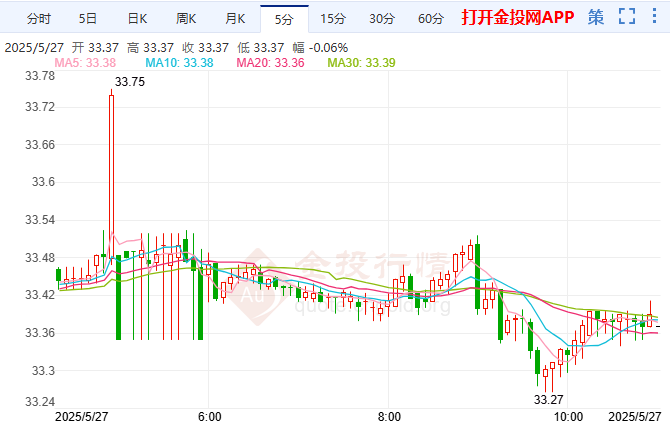Image resolution: width=672 pixels, height=422 pixels.
Task: Click the 高 33.37 high value
Action: tap(150, 48)
